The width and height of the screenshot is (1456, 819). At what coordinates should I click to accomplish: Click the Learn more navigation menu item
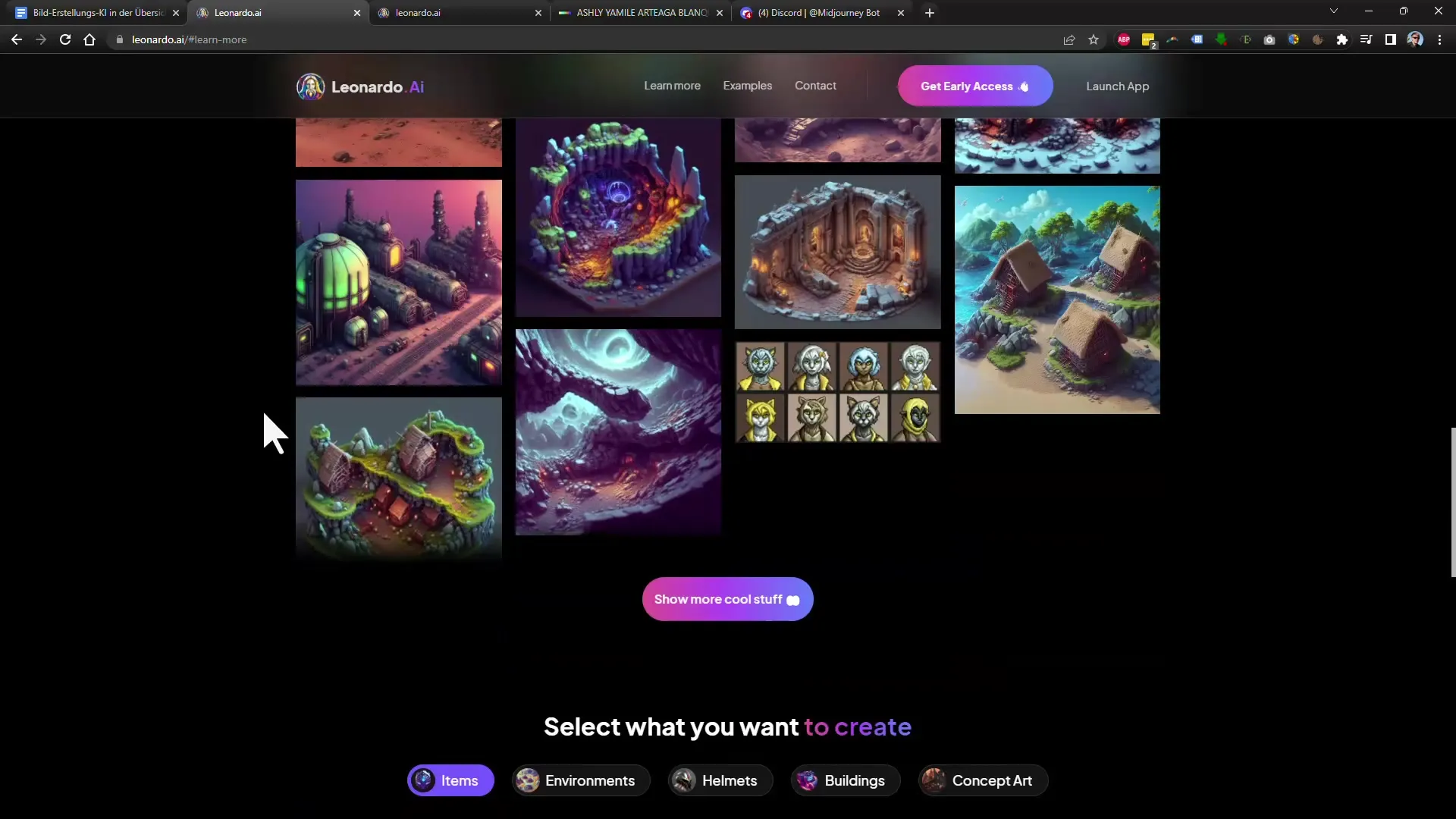671,85
